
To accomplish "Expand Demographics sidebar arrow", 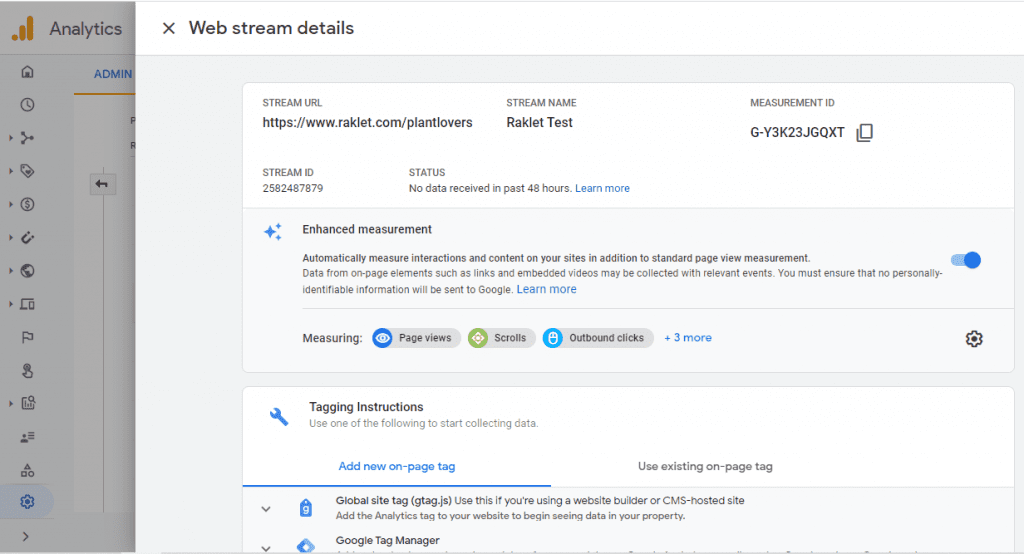I will (10, 270).
